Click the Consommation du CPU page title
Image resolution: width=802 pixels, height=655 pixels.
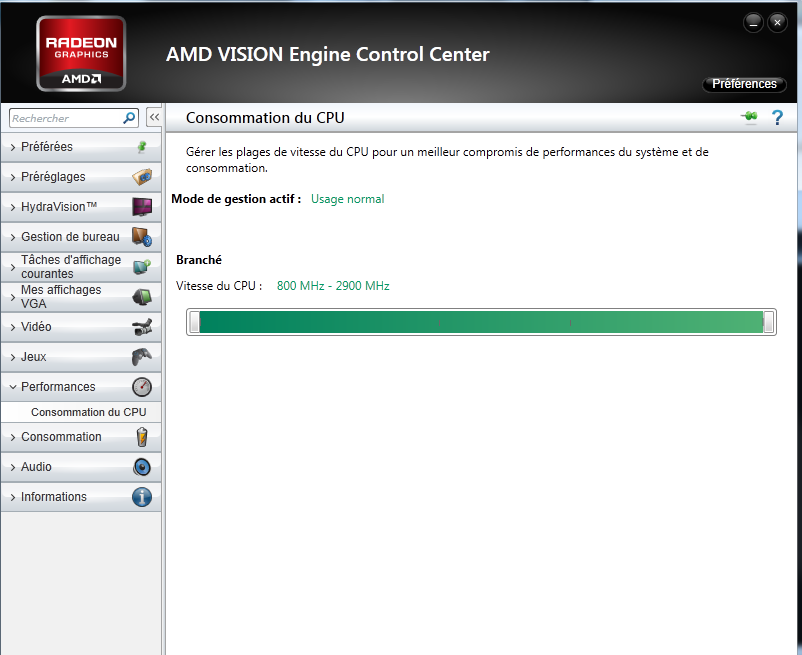tap(265, 118)
